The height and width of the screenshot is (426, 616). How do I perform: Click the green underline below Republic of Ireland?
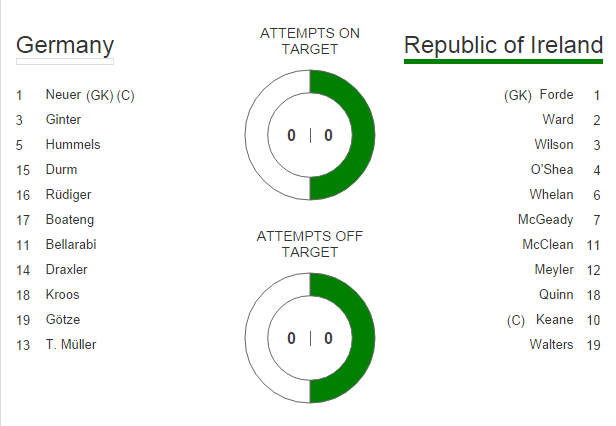click(503, 61)
